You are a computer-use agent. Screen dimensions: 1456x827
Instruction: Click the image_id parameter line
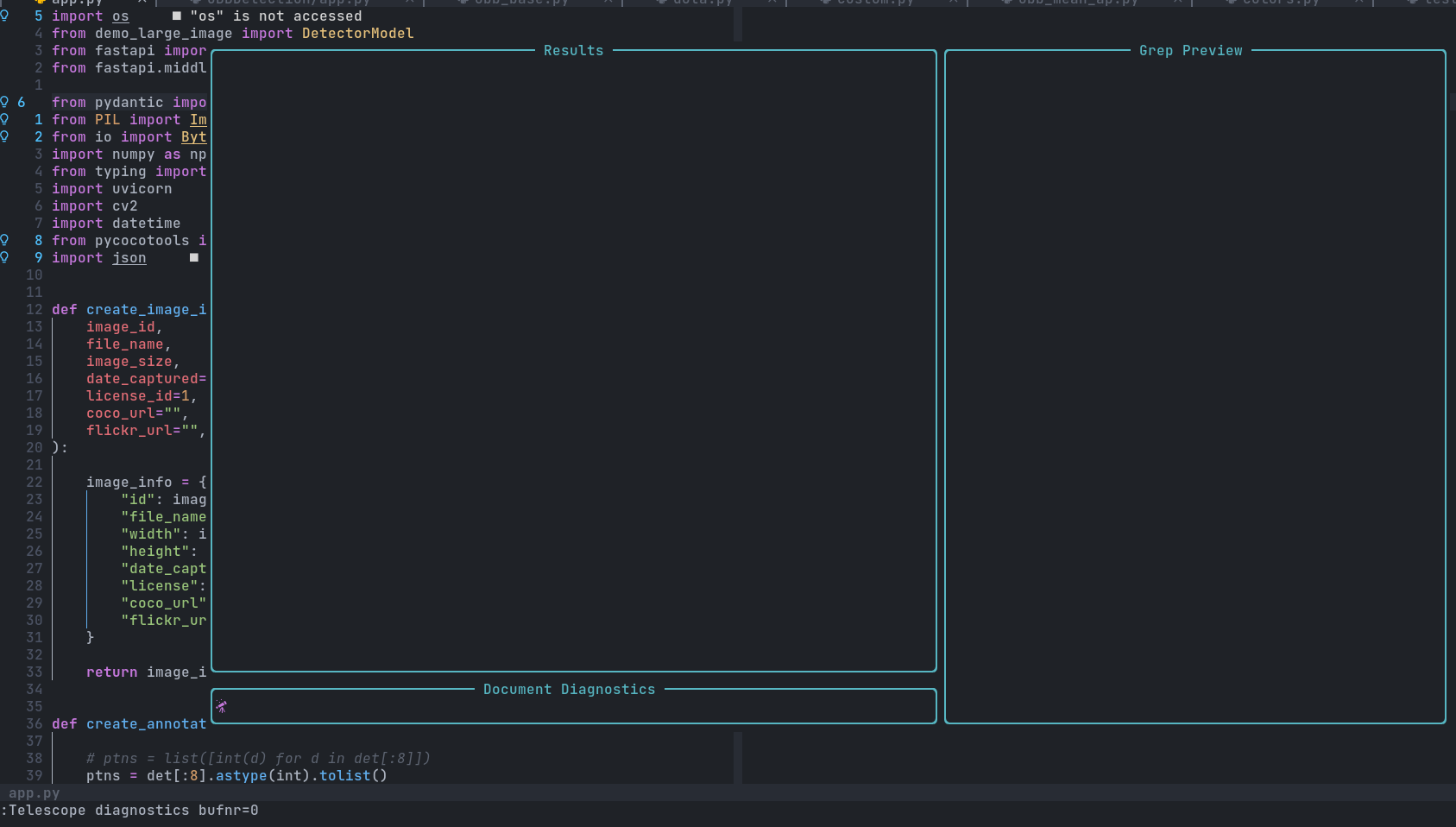[x=125, y=326]
